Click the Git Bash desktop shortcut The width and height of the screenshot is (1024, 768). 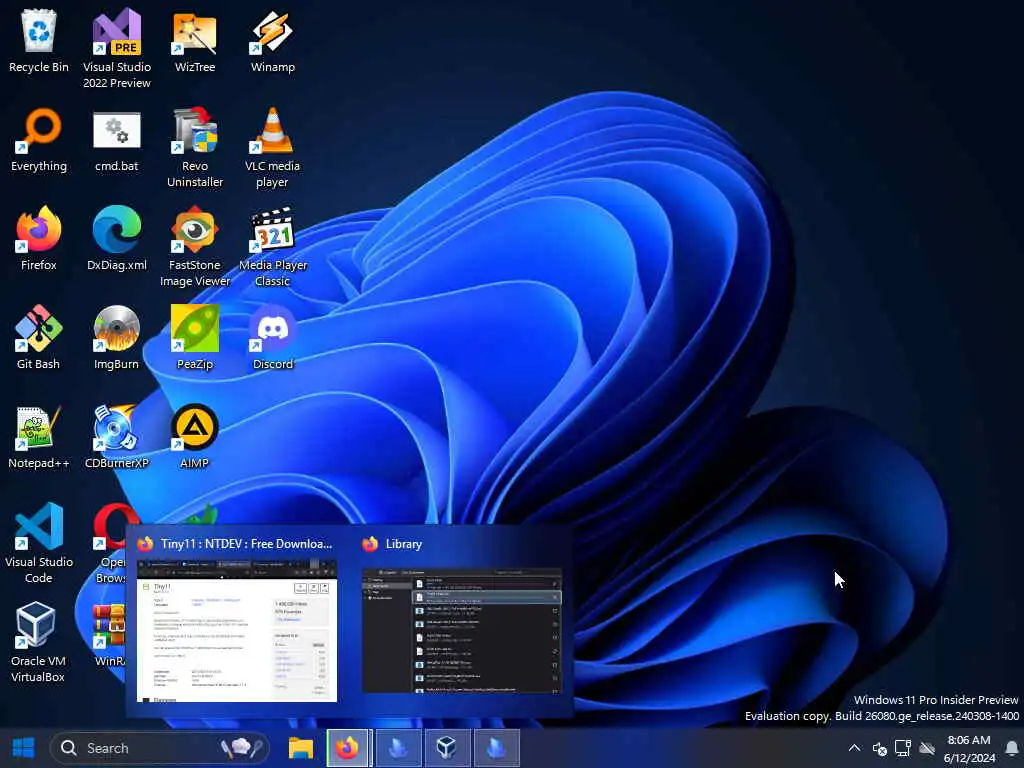(39, 338)
